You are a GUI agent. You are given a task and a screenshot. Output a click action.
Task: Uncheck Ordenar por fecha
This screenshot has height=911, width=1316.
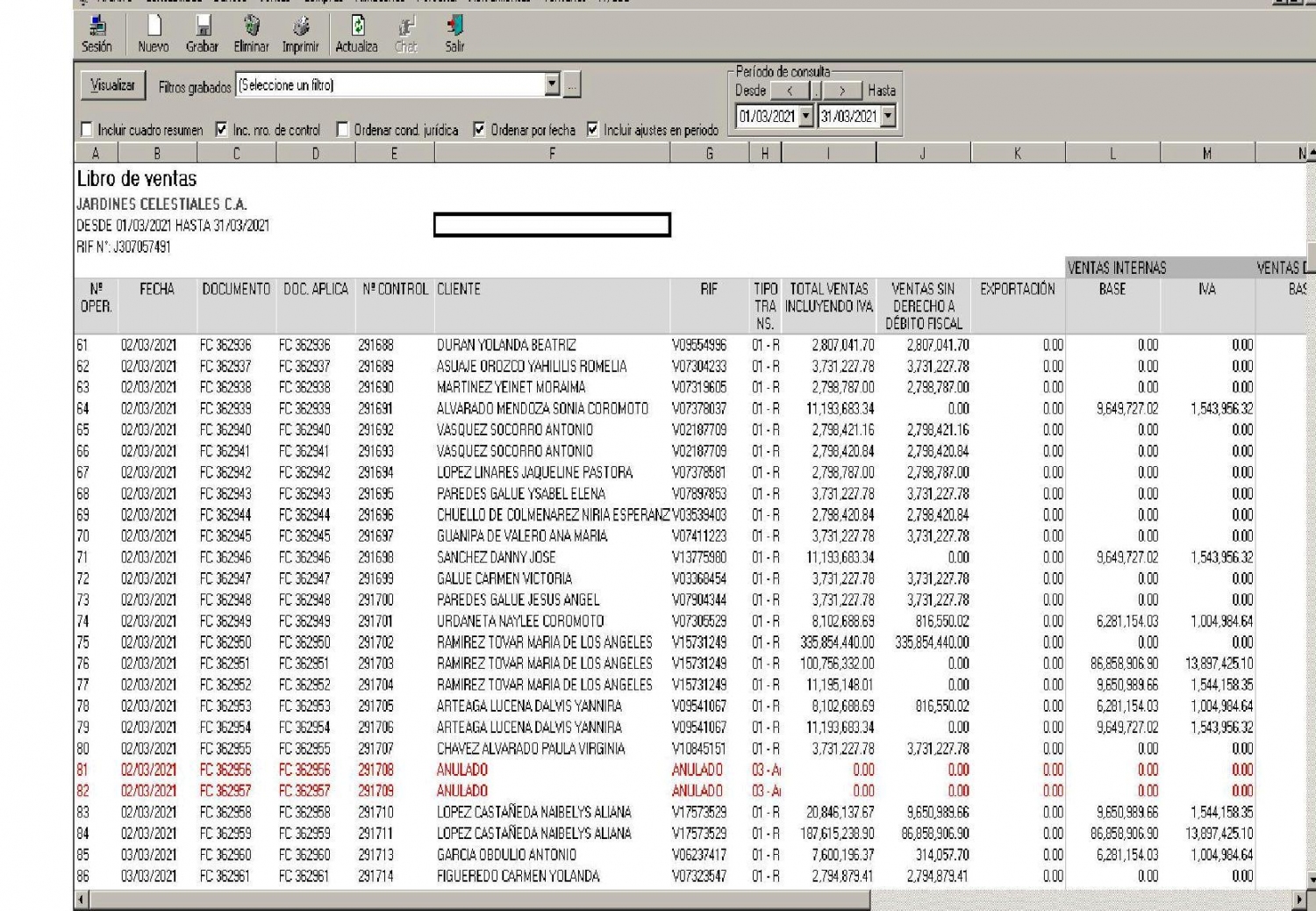pyautogui.click(x=479, y=130)
